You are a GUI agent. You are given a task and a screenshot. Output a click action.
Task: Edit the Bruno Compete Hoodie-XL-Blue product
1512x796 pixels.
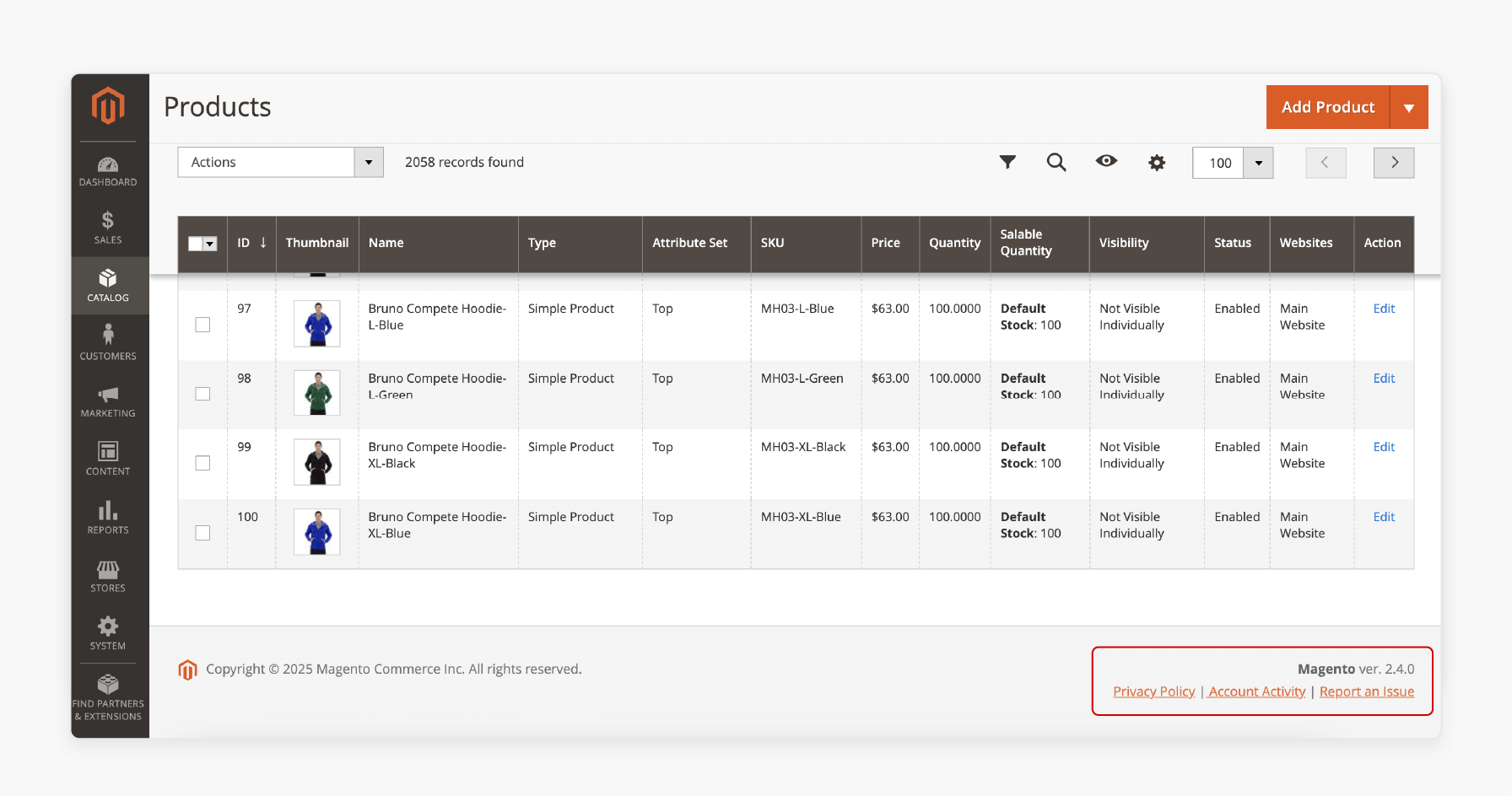click(1384, 517)
